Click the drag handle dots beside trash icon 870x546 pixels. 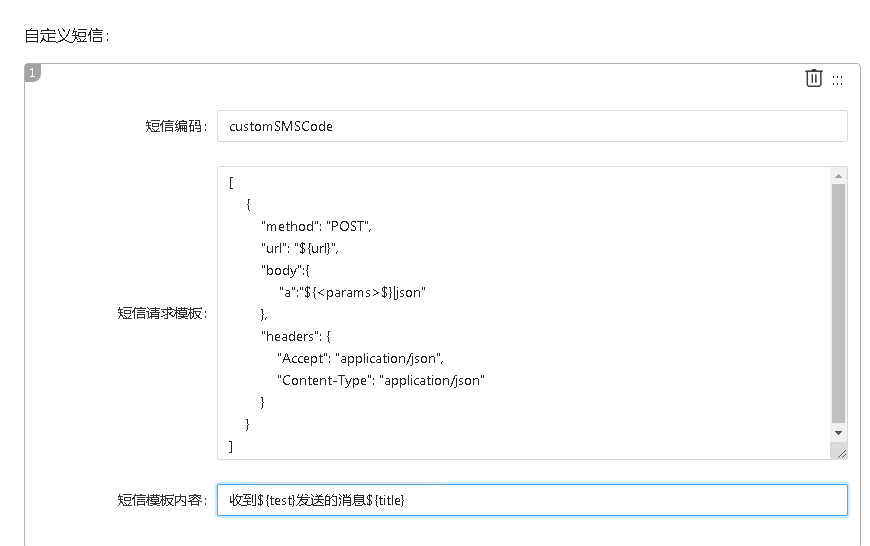(x=838, y=80)
